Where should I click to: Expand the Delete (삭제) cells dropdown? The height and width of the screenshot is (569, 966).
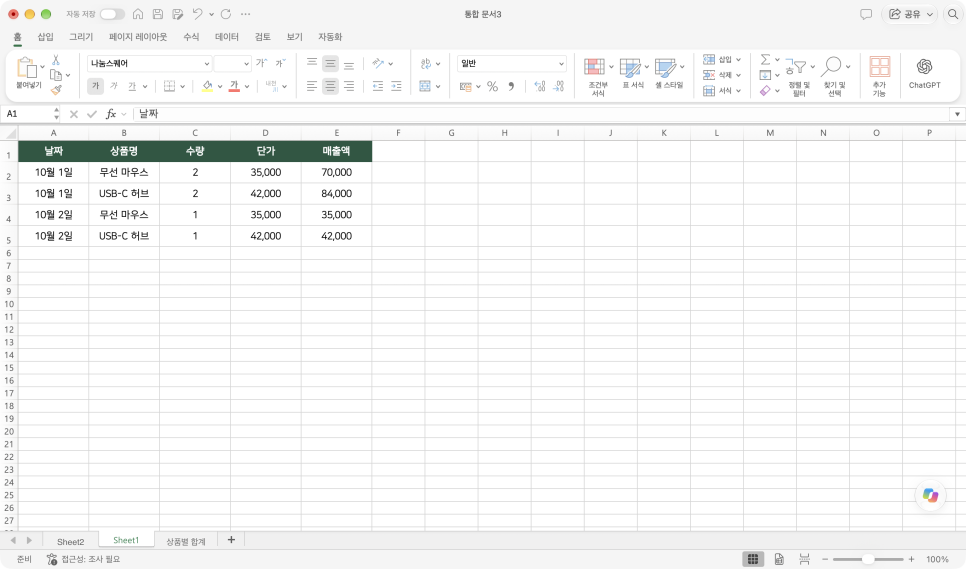738,75
